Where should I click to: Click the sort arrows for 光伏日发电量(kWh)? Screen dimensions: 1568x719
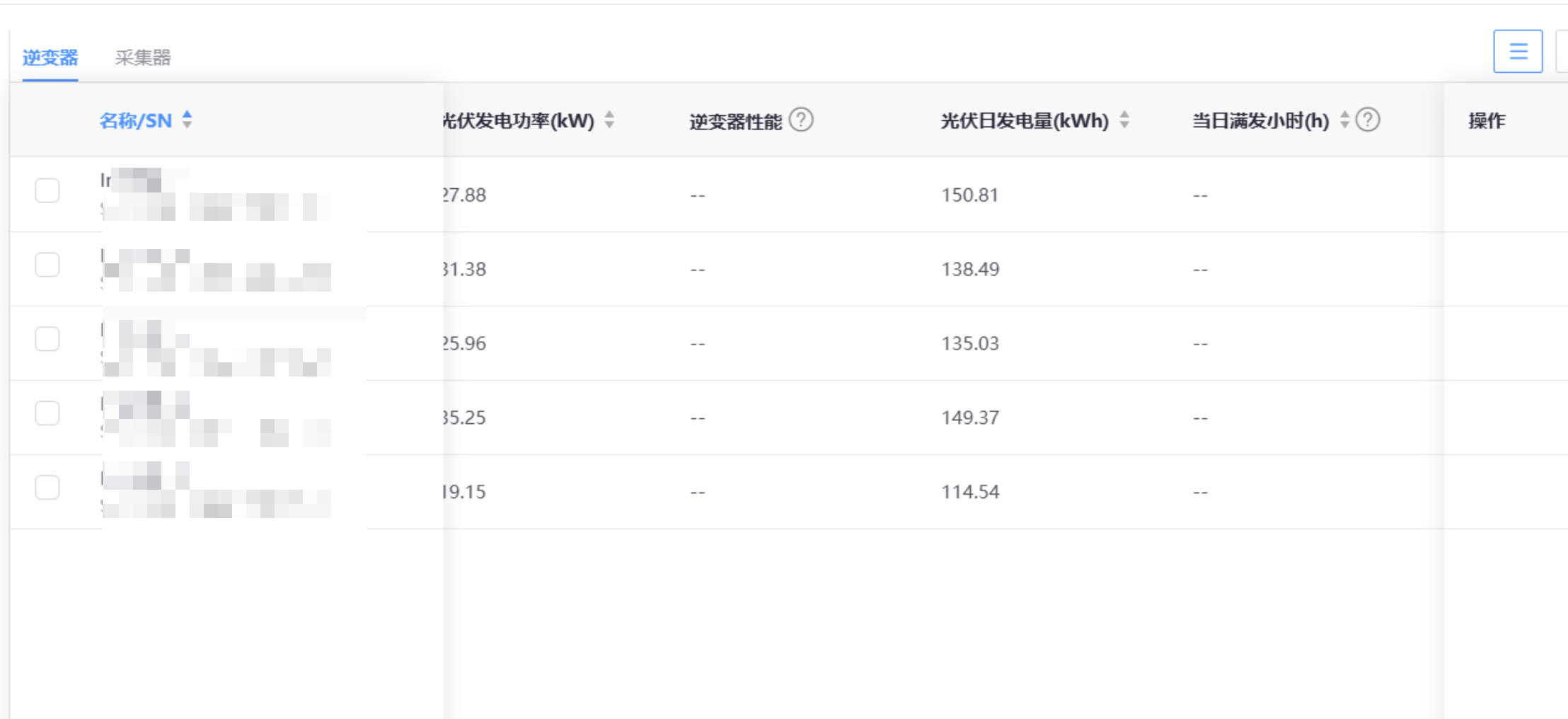tap(1124, 120)
